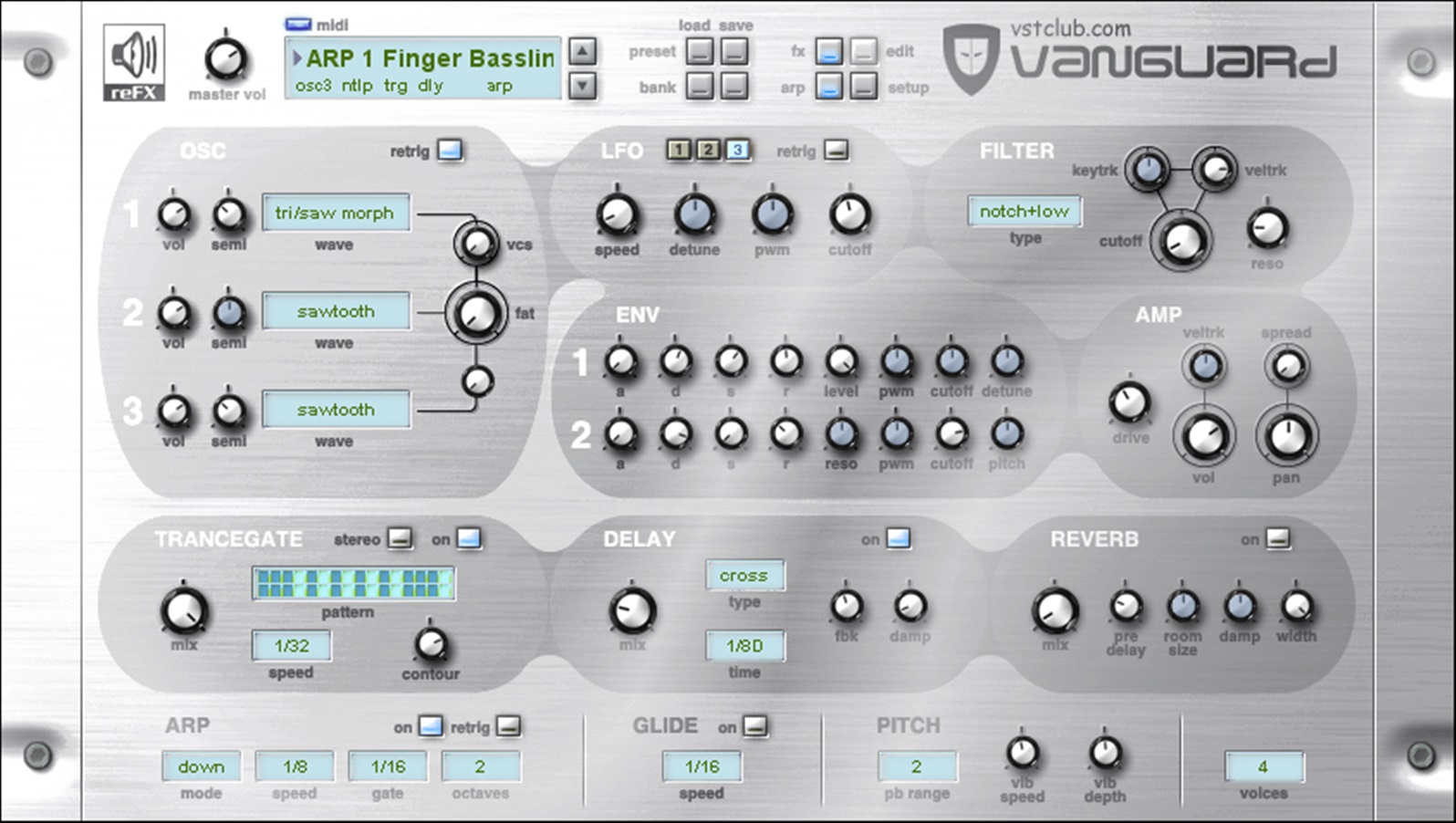
Task: Toggle delay on switch
Action: tap(898, 538)
